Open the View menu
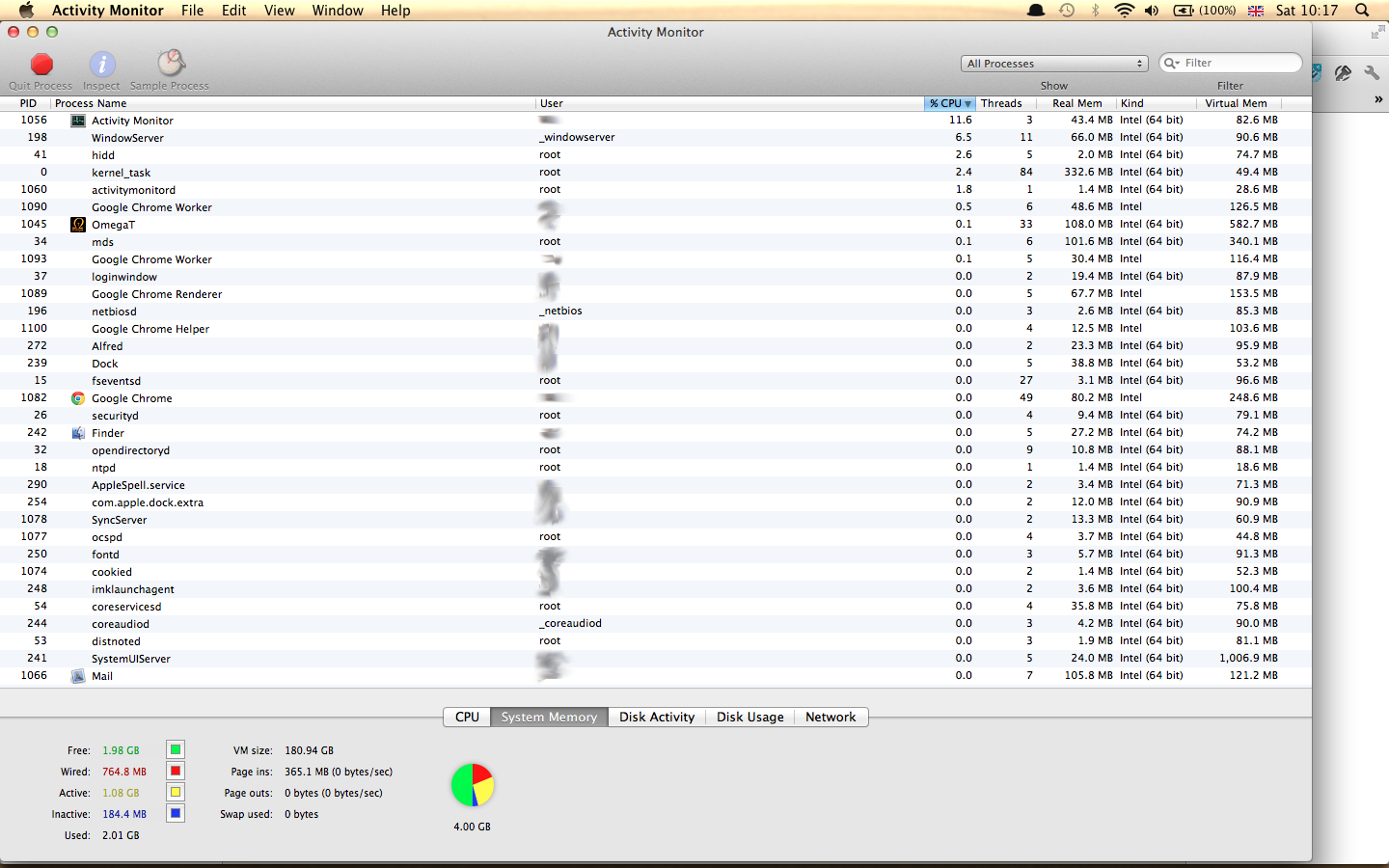Image resolution: width=1389 pixels, height=868 pixels. (x=279, y=10)
